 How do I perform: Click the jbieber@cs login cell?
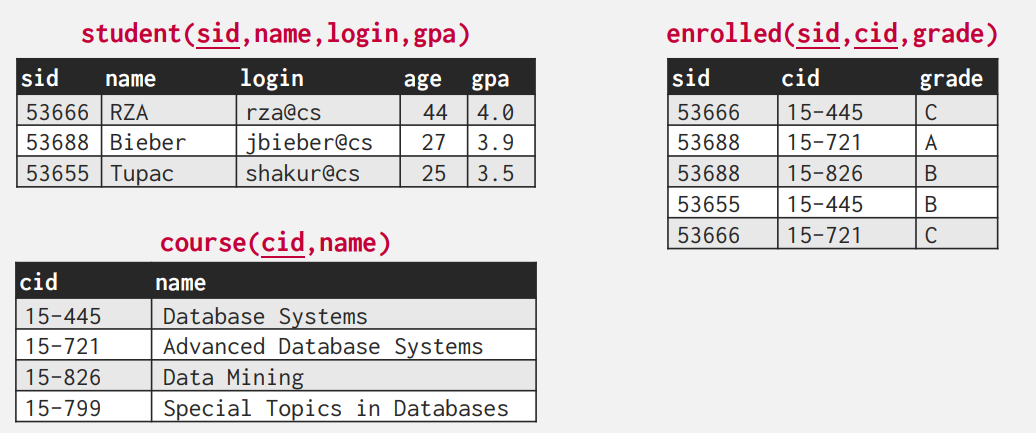[x=318, y=142]
